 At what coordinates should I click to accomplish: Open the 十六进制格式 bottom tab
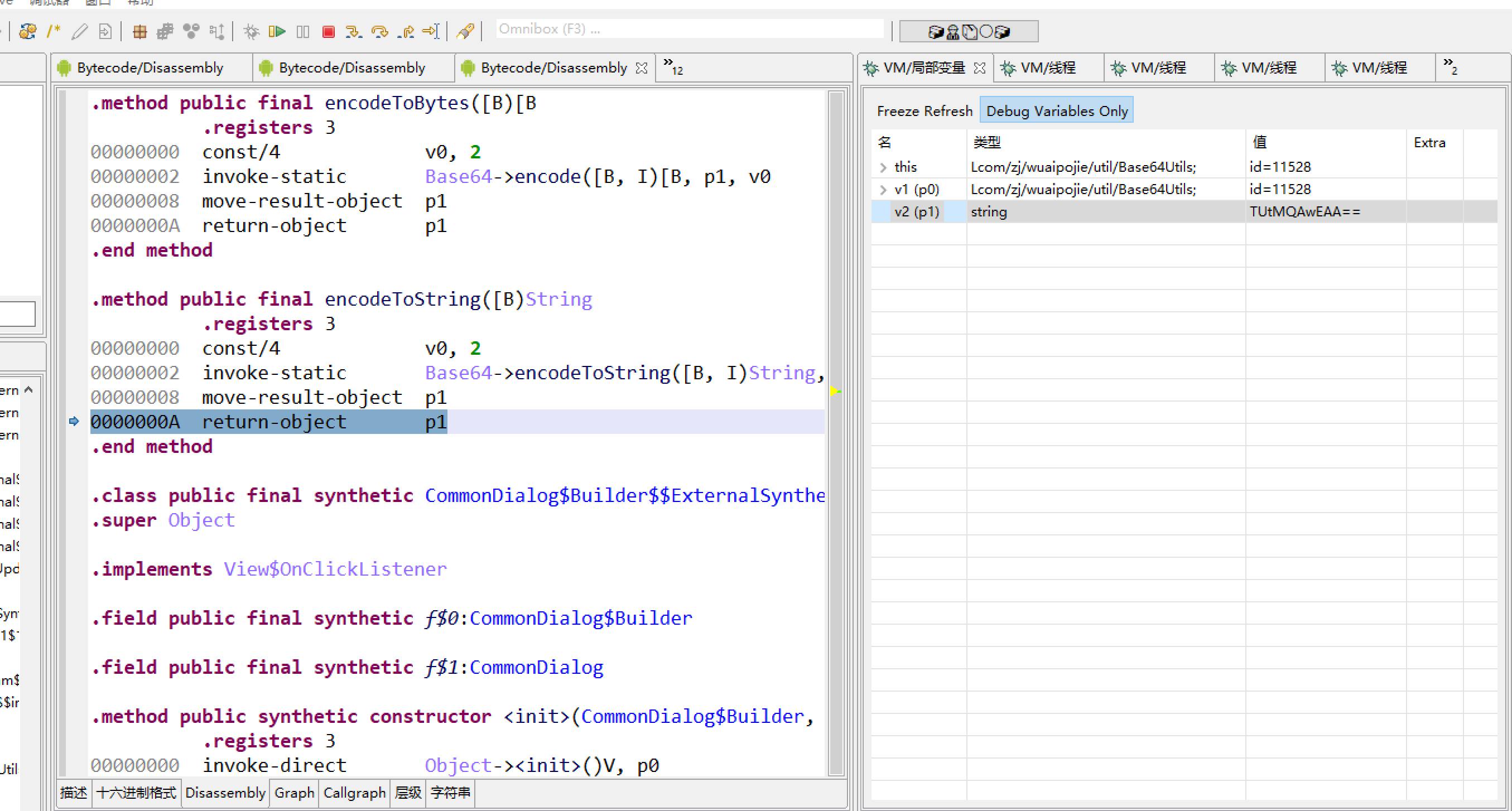coord(136,793)
